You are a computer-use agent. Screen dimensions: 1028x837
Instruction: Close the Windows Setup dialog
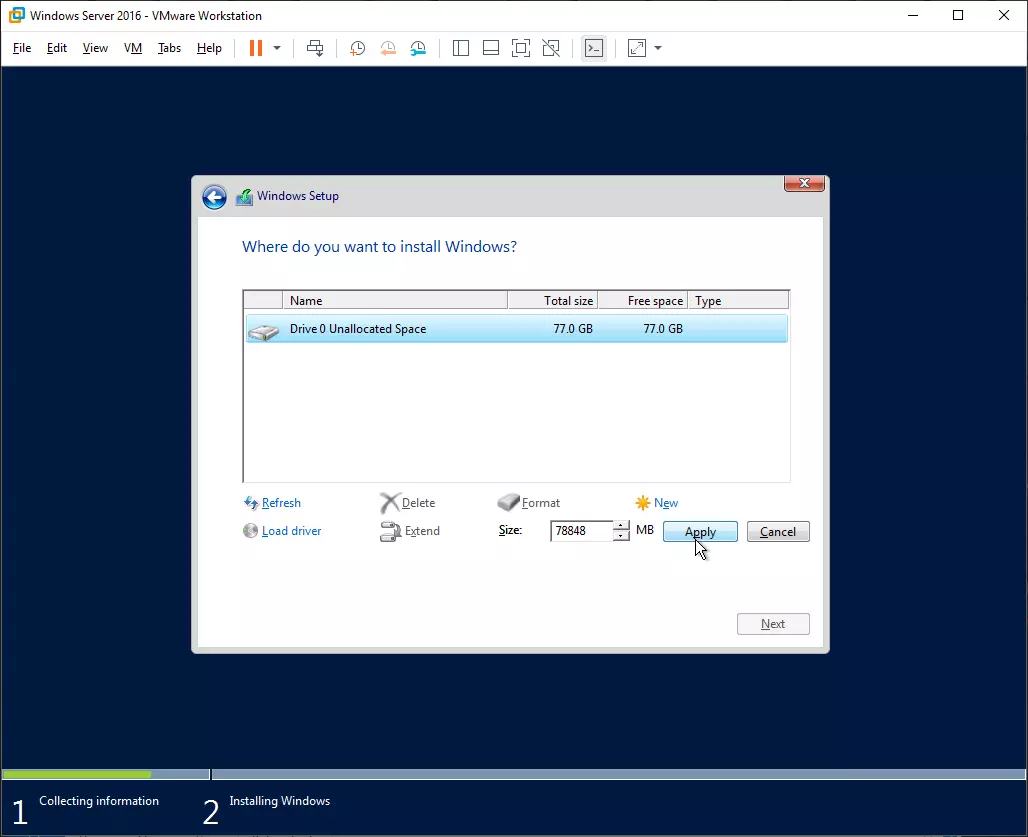coord(804,183)
